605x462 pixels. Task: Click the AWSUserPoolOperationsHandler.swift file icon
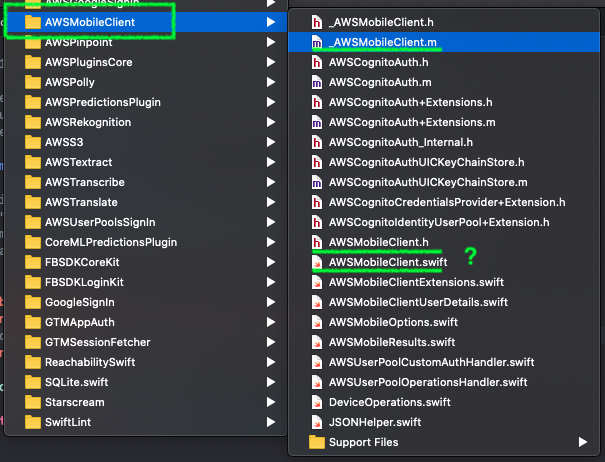tap(317, 382)
